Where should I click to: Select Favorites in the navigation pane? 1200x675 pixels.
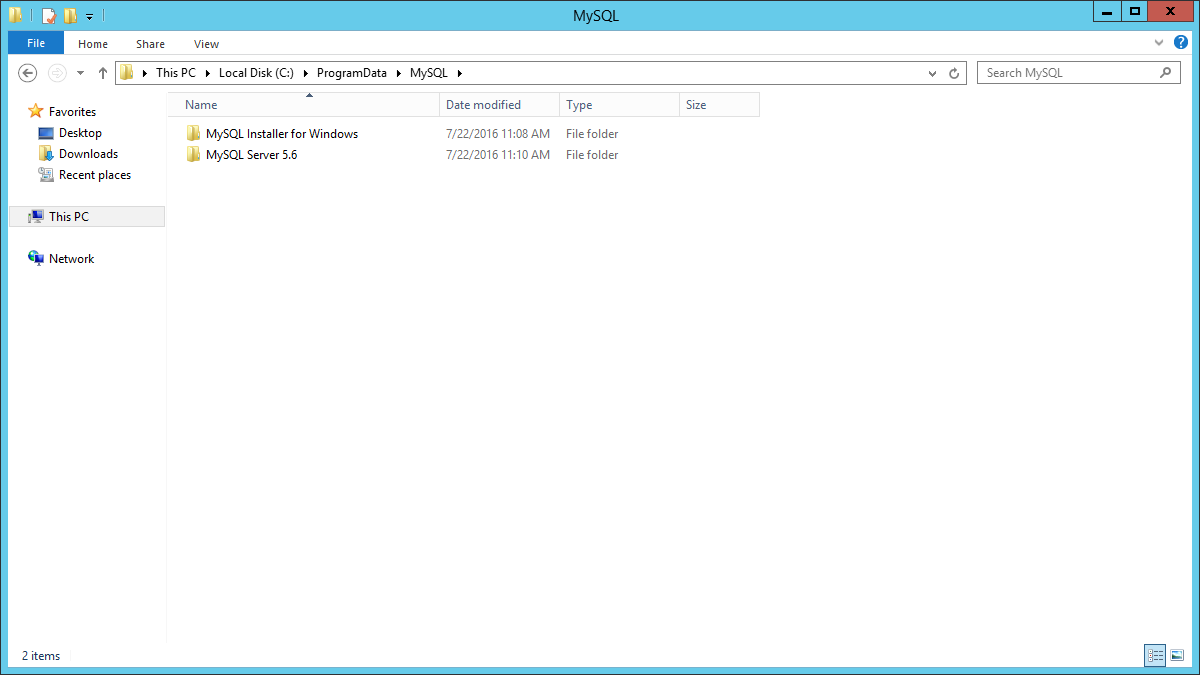[x=72, y=112]
